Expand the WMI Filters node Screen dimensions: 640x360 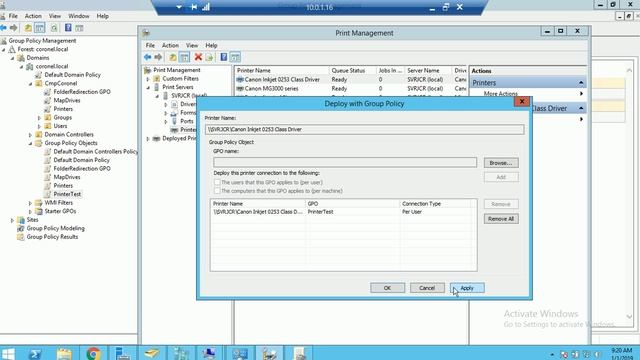tap(31, 203)
